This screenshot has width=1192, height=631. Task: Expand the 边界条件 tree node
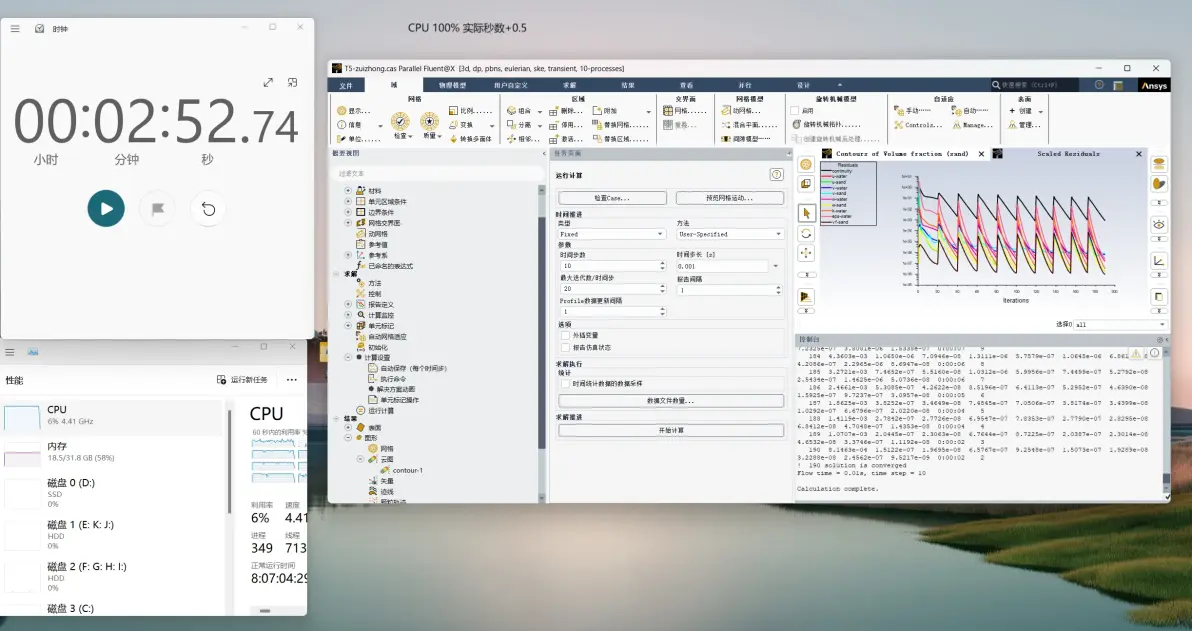click(x=348, y=212)
